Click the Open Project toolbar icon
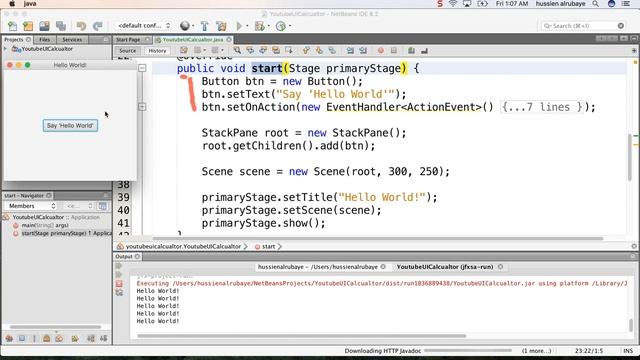The width and height of the screenshot is (640, 360). pos(44,26)
